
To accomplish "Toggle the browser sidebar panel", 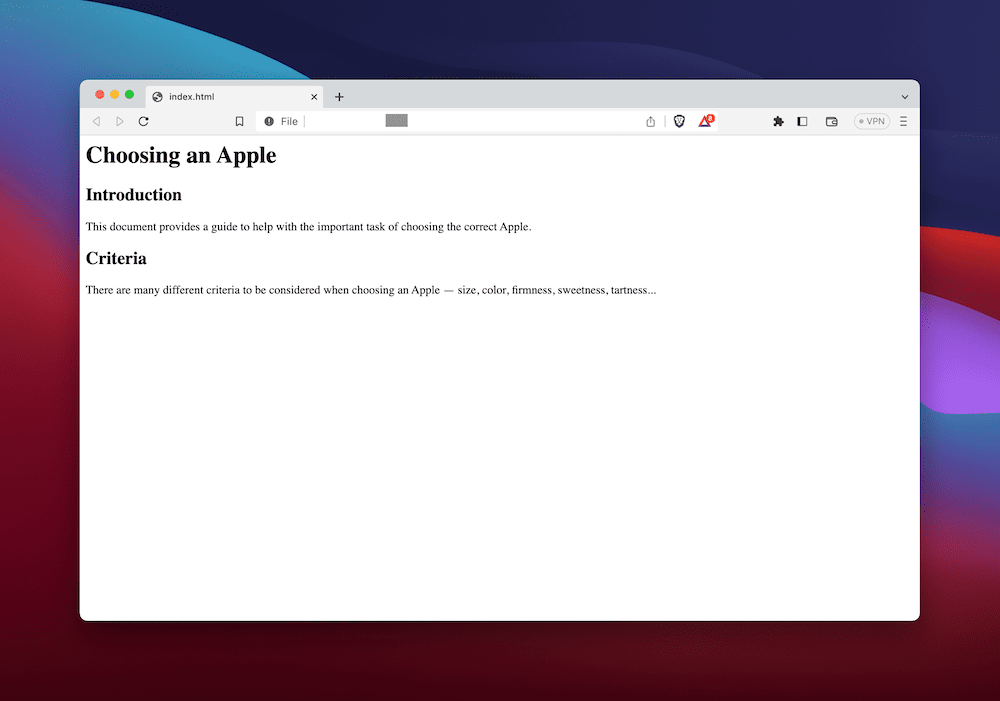I will (x=802, y=121).
